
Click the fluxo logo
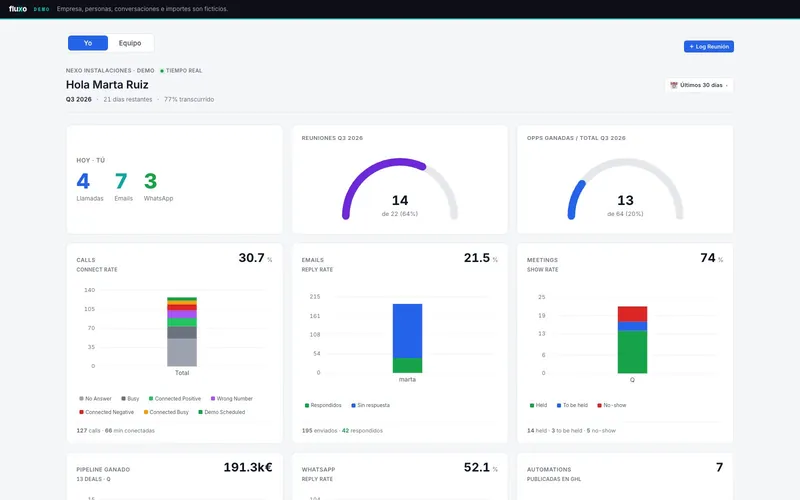point(18,9)
